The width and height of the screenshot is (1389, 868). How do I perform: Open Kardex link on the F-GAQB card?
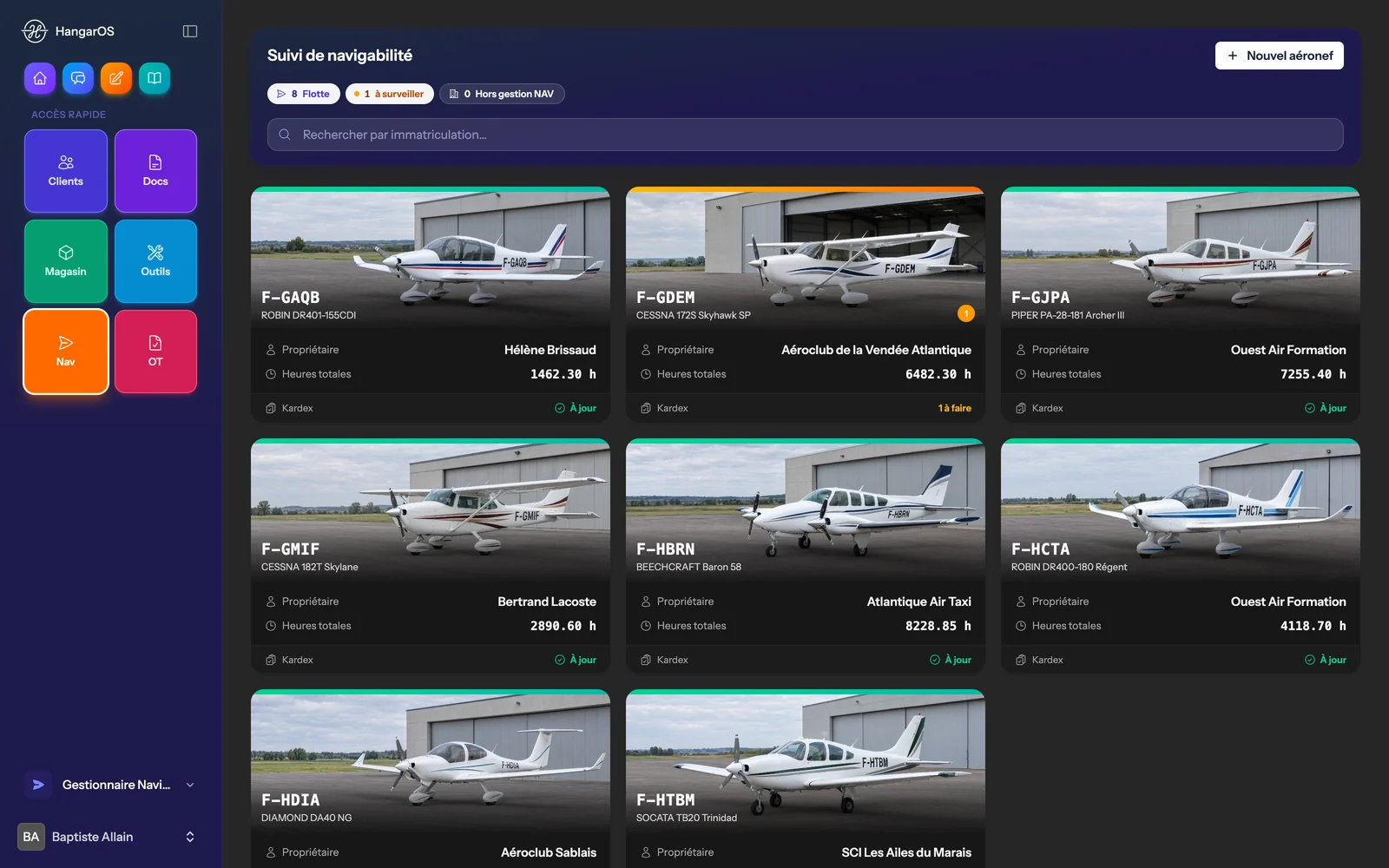[x=289, y=408]
